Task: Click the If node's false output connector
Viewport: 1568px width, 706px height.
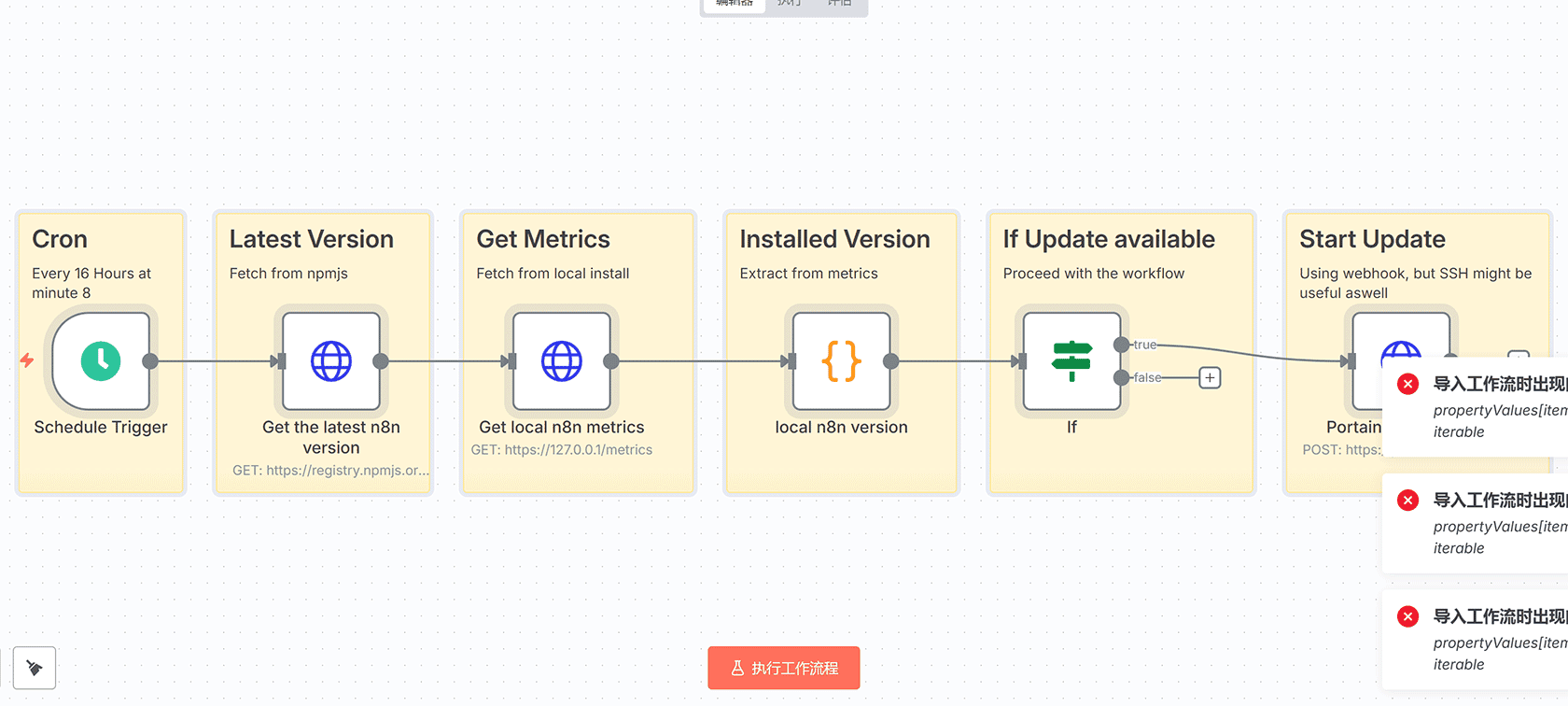Action: click(1121, 378)
